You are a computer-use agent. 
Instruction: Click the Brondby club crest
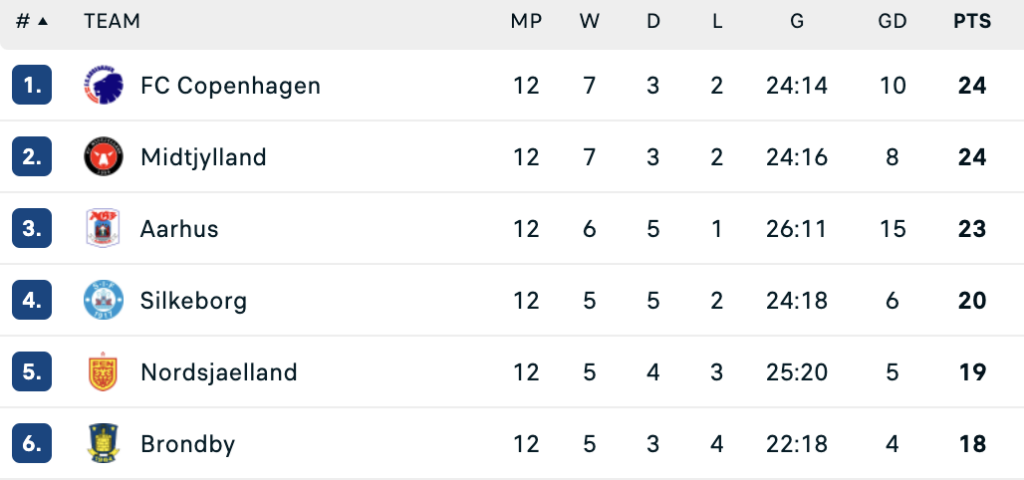tap(103, 444)
